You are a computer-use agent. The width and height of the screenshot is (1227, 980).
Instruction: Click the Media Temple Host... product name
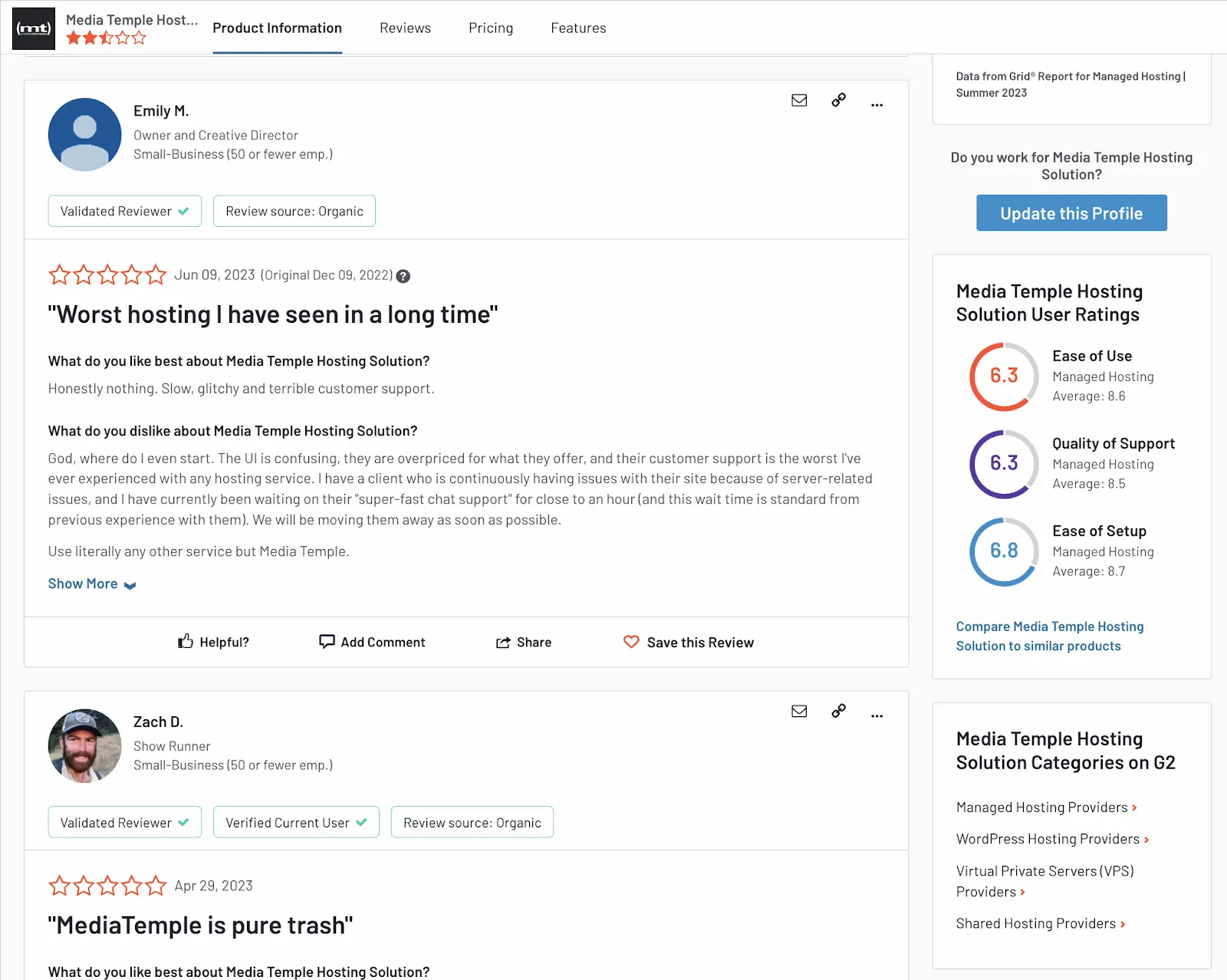point(132,20)
